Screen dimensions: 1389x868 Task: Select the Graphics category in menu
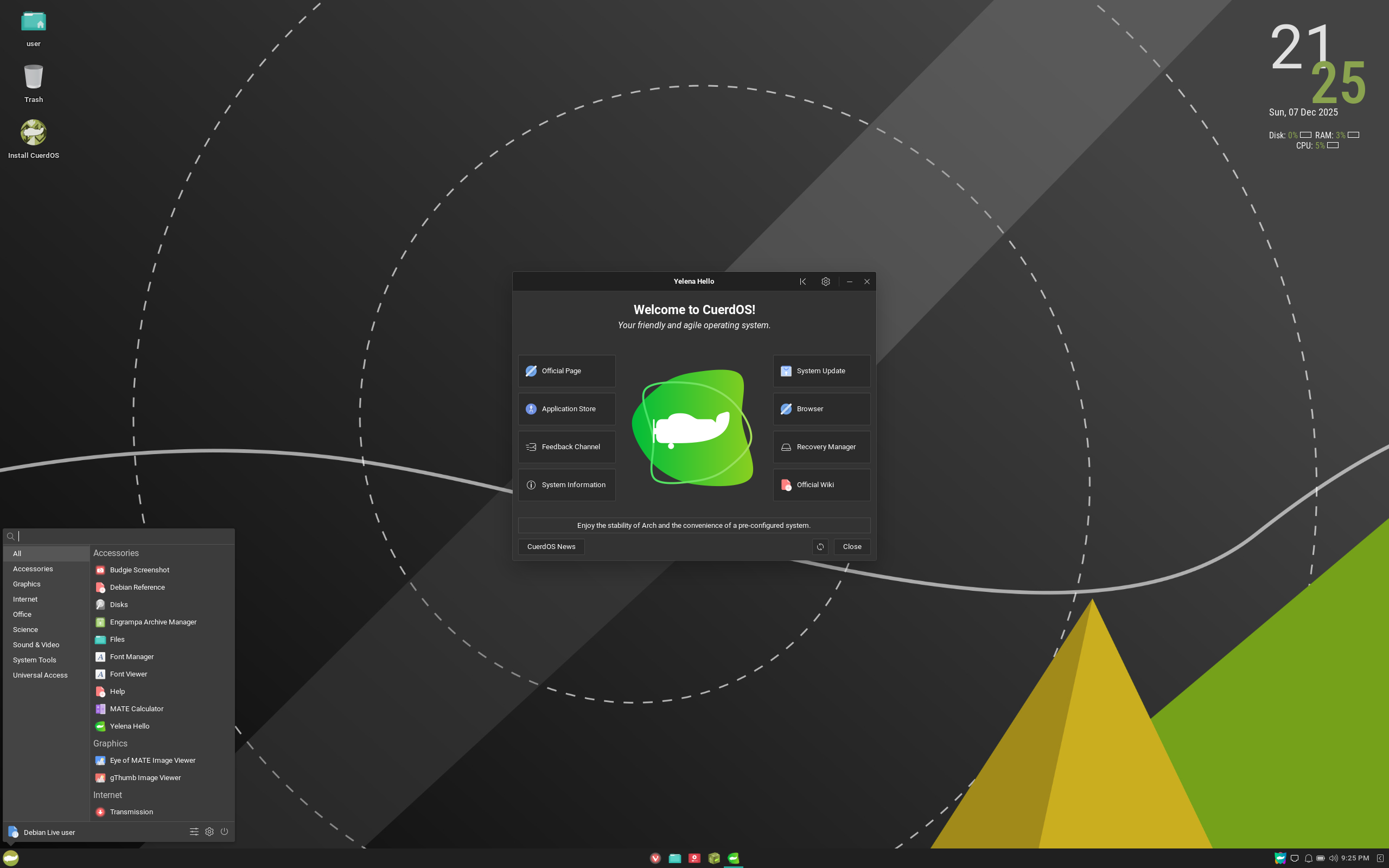46,584
